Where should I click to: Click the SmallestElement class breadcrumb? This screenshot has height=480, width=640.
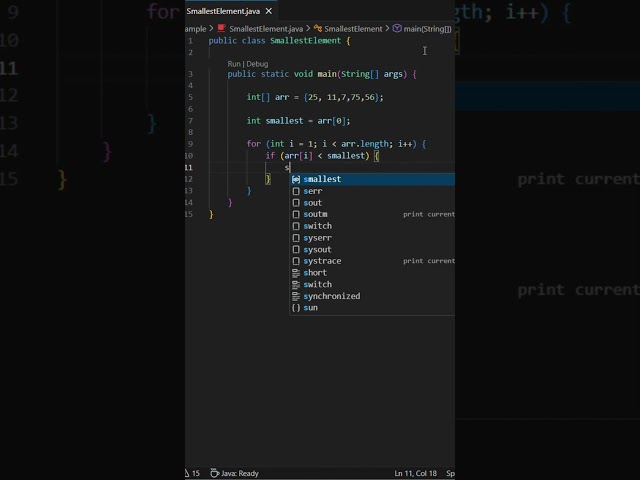pos(353,29)
